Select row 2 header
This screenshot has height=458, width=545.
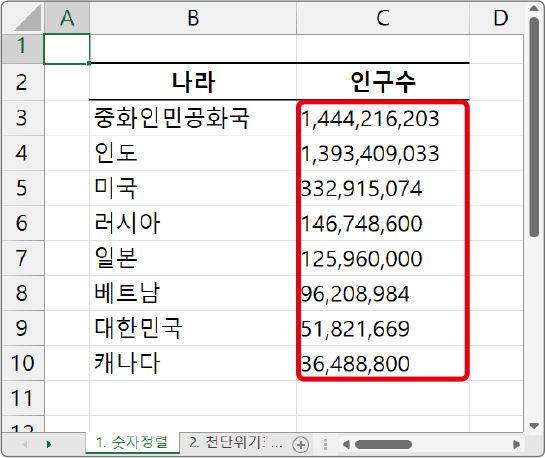[23, 82]
